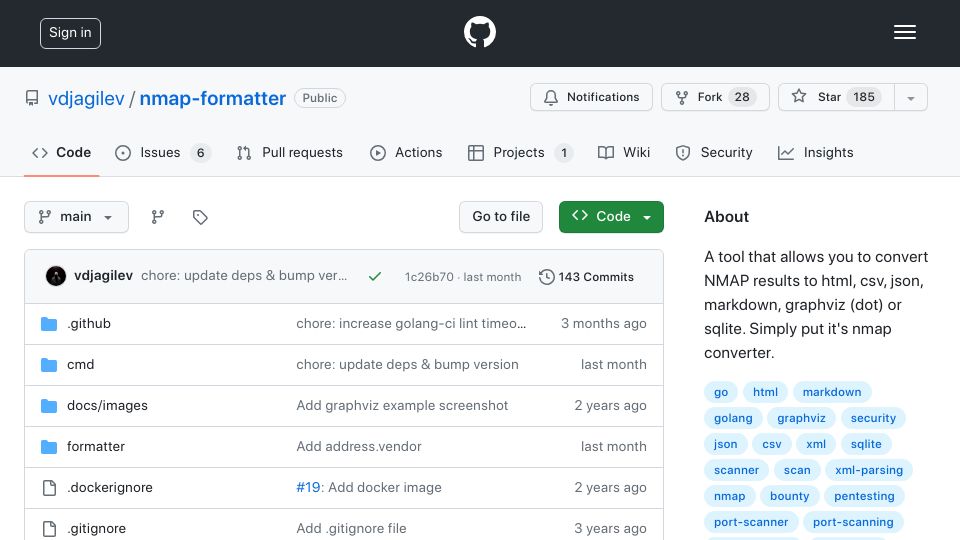The width and height of the screenshot is (960, 540).
Task: Click vdjagilev's avatar in latest commit
Action: 56,276
